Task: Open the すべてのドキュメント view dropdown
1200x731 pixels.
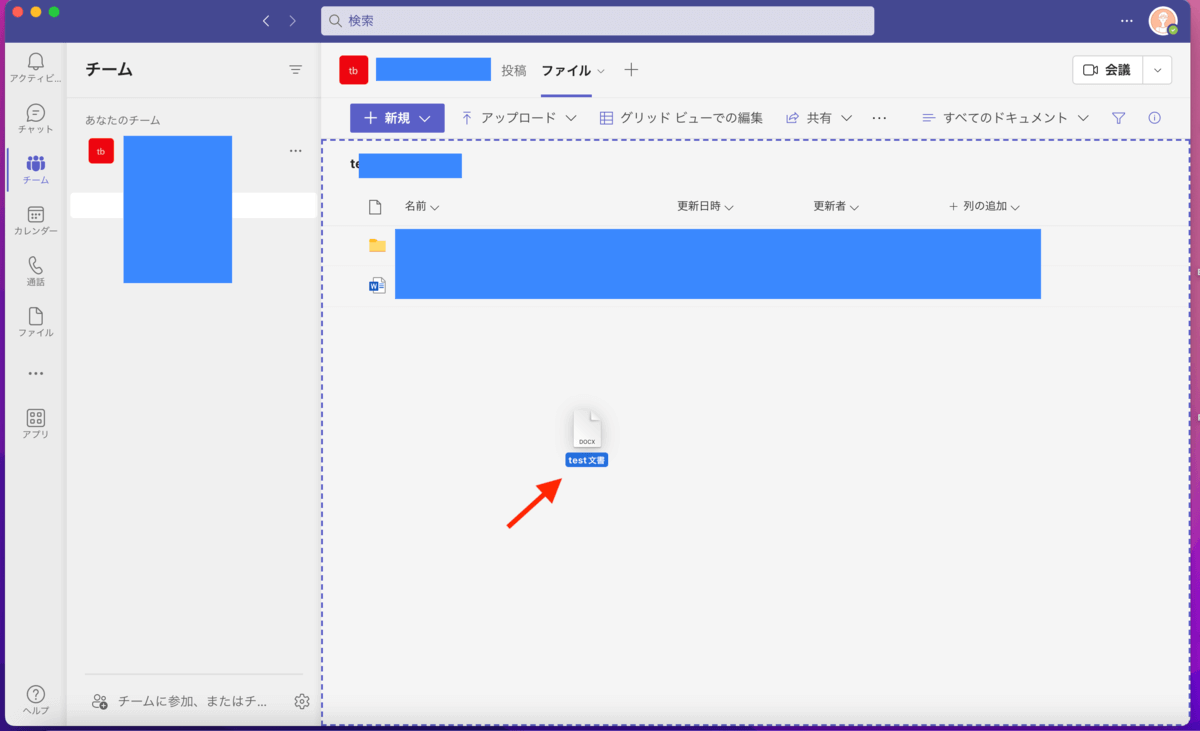Action: point(1005,118)
